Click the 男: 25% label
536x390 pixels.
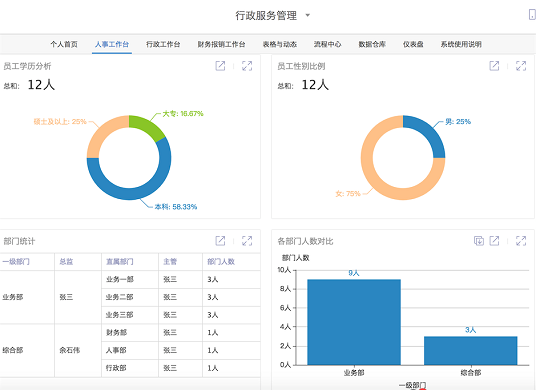(x=458, y=122)
